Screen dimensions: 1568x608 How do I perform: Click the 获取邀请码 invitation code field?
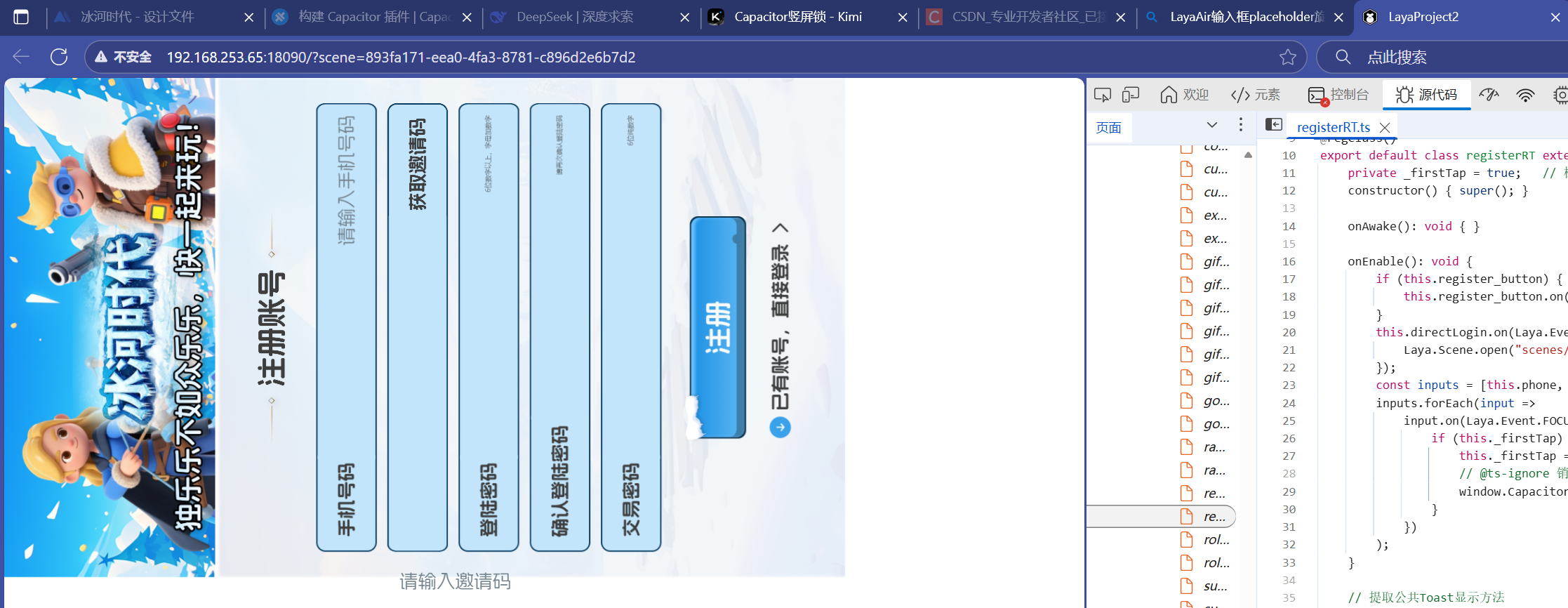click(x=417, y=327)
